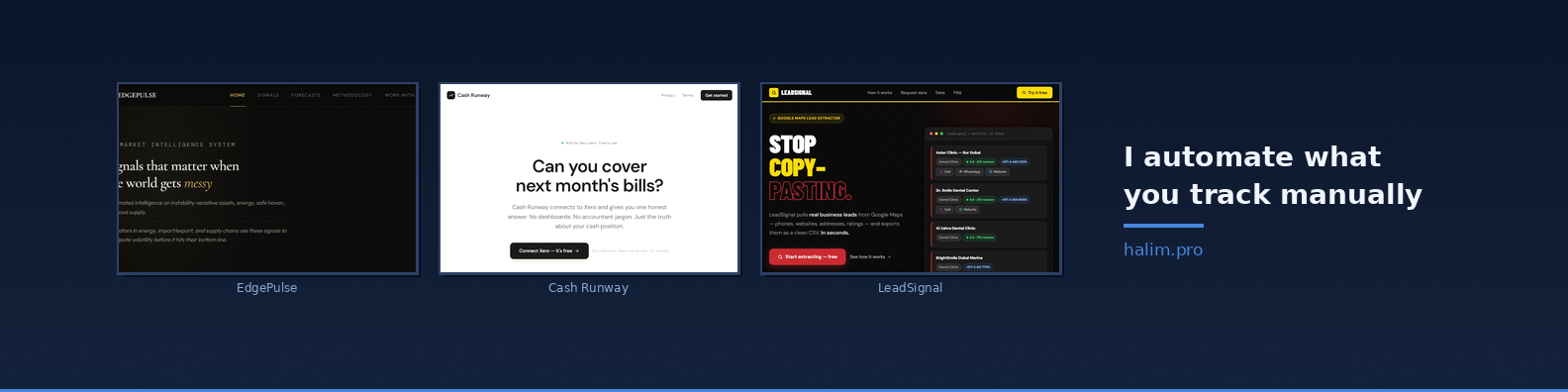Click Get started button on Cash Runway
1568x392 pixels.
[717, 95]
